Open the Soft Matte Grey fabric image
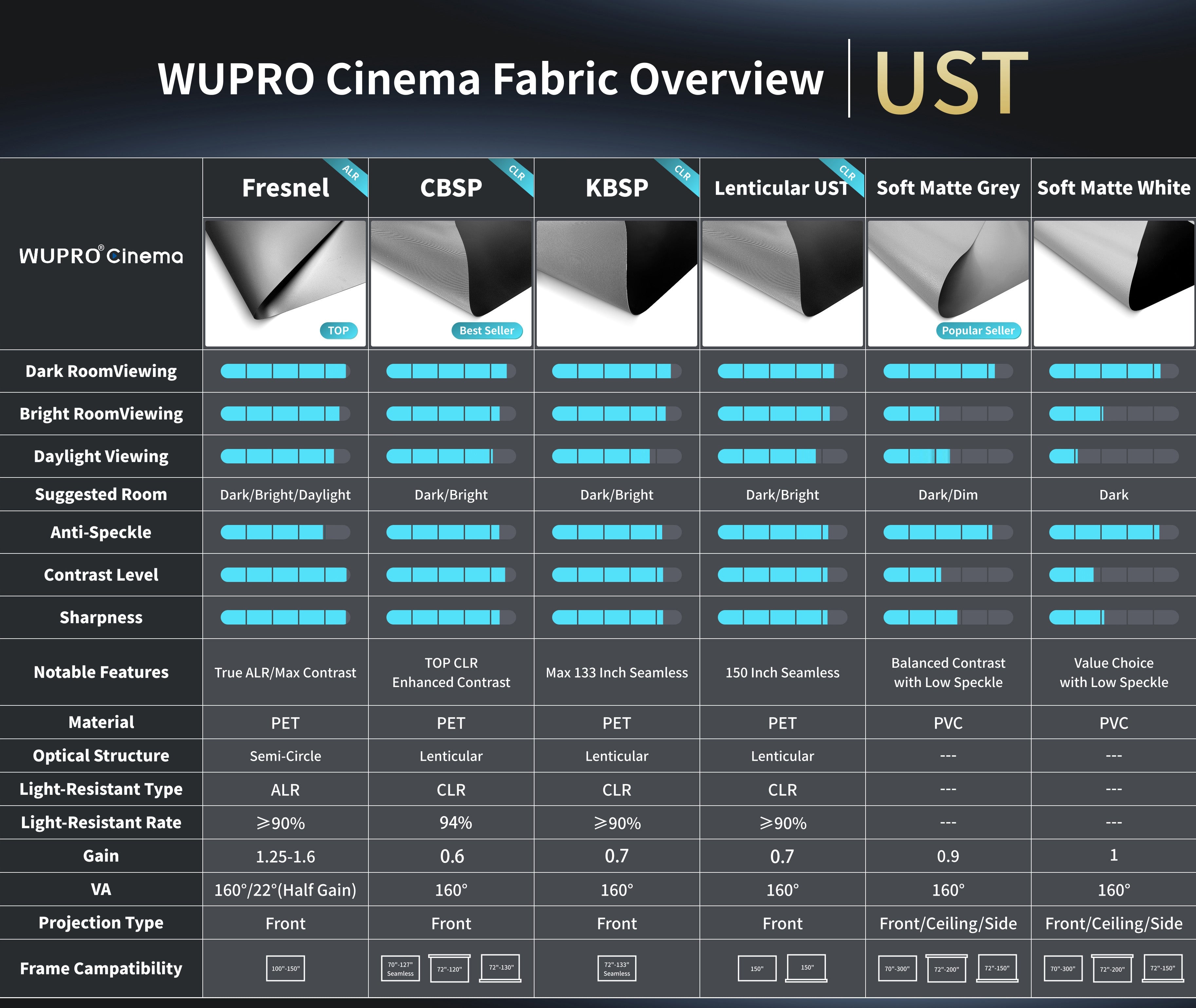This screenshot has width=1196, height=1008. tap(948, 283)
